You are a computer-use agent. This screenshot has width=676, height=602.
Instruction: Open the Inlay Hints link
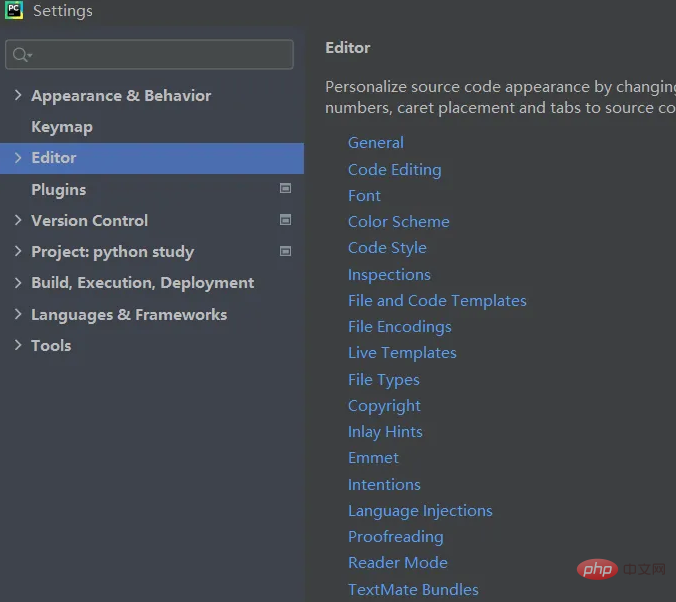385,432
